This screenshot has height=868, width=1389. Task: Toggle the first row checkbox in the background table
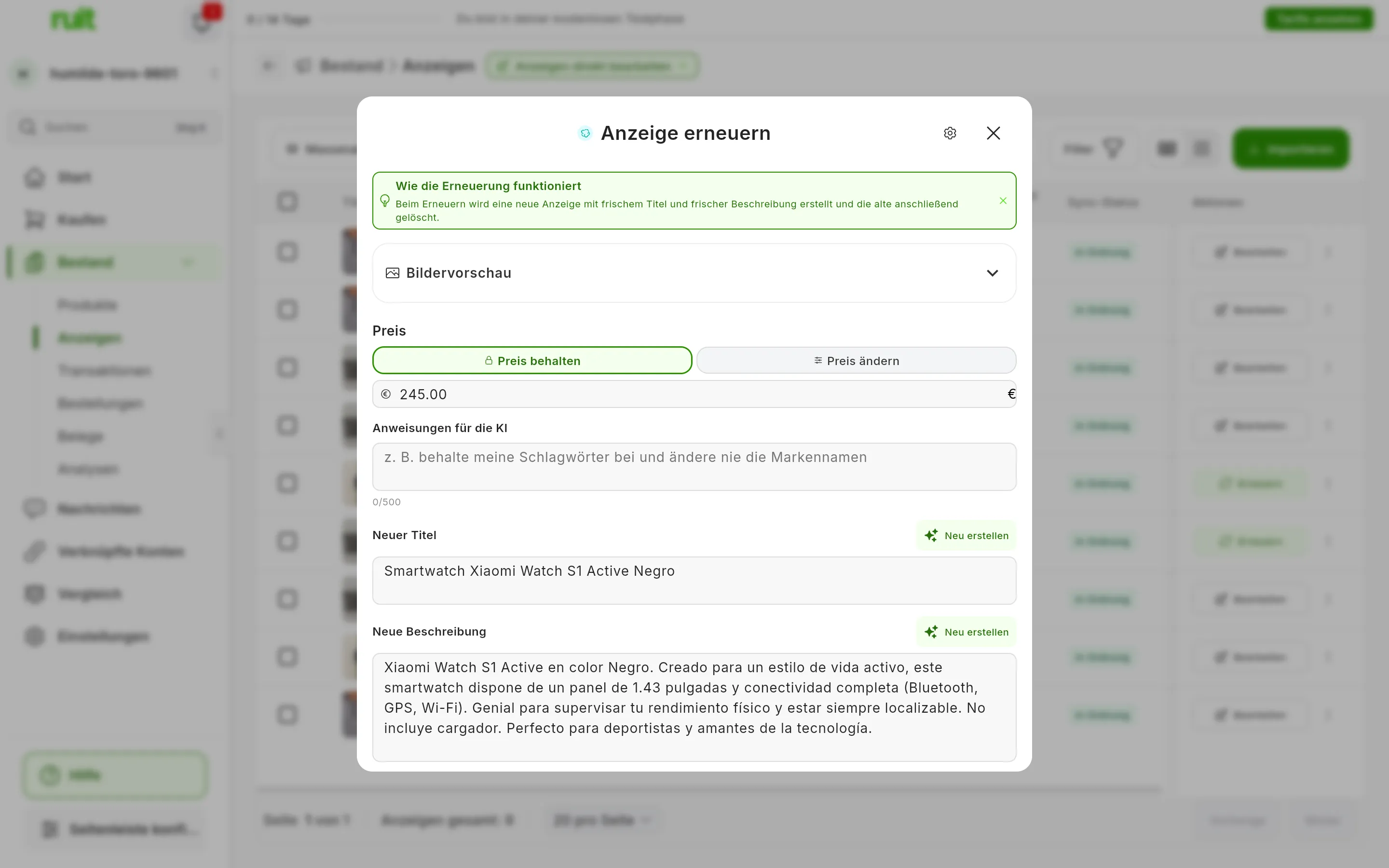(287, 252)
